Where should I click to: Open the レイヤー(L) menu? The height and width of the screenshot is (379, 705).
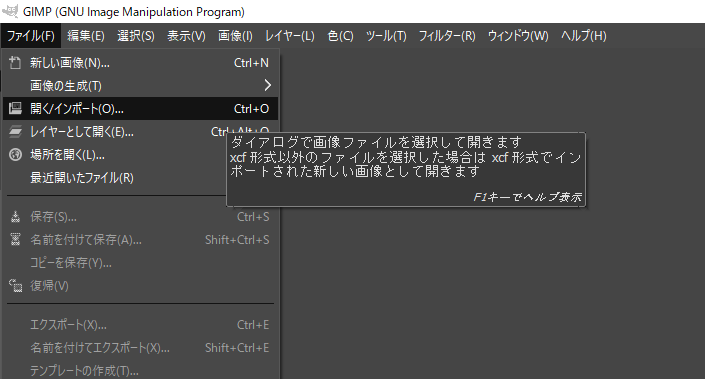(290, 36)
